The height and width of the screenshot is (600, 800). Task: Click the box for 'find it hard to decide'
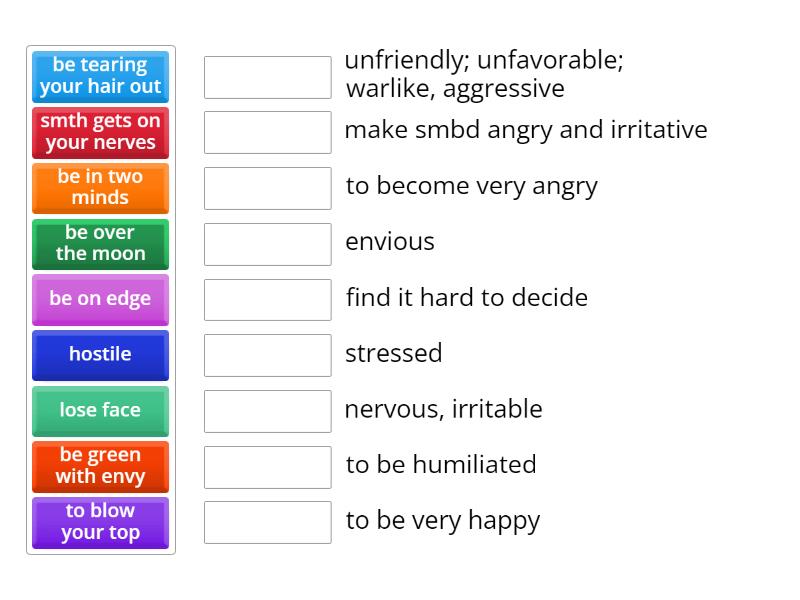coord(267,299)
